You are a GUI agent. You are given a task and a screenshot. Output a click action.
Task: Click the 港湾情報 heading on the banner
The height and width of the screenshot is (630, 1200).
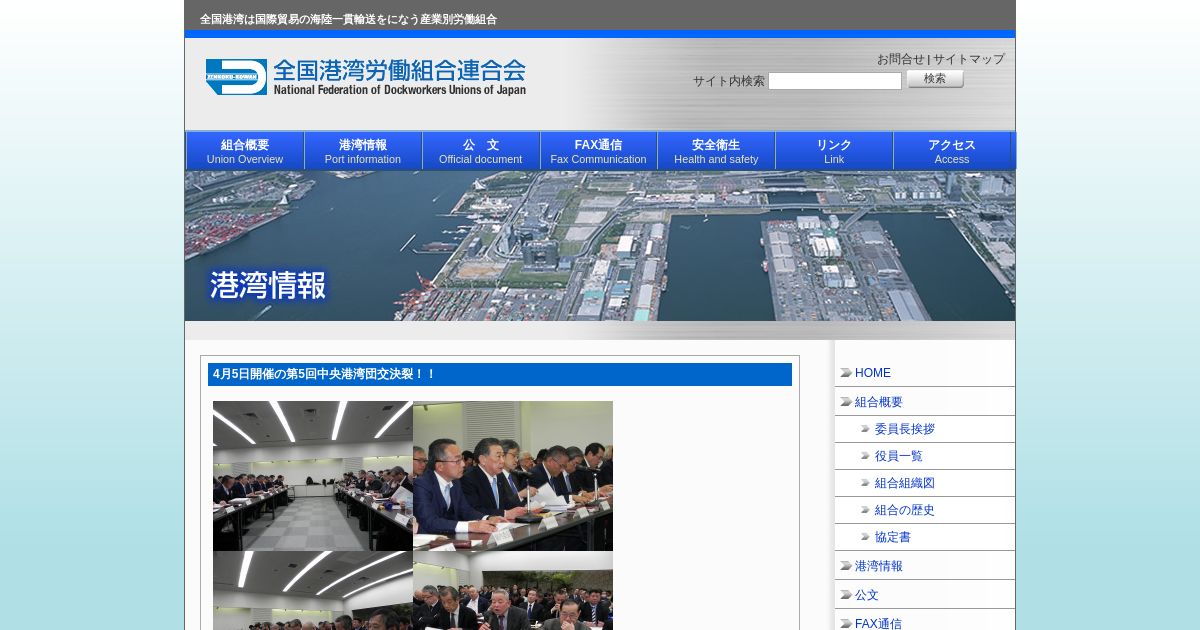coord(268,285)
